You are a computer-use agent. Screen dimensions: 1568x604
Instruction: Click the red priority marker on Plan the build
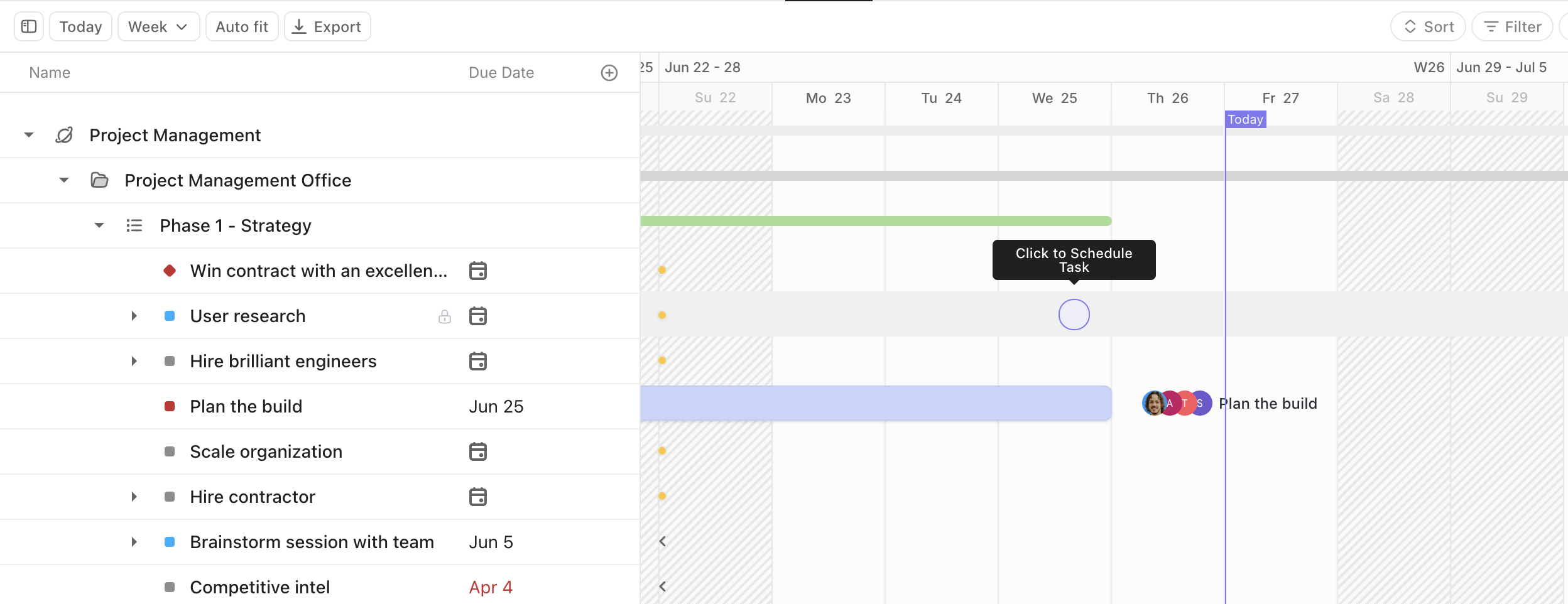pos(169,406)
